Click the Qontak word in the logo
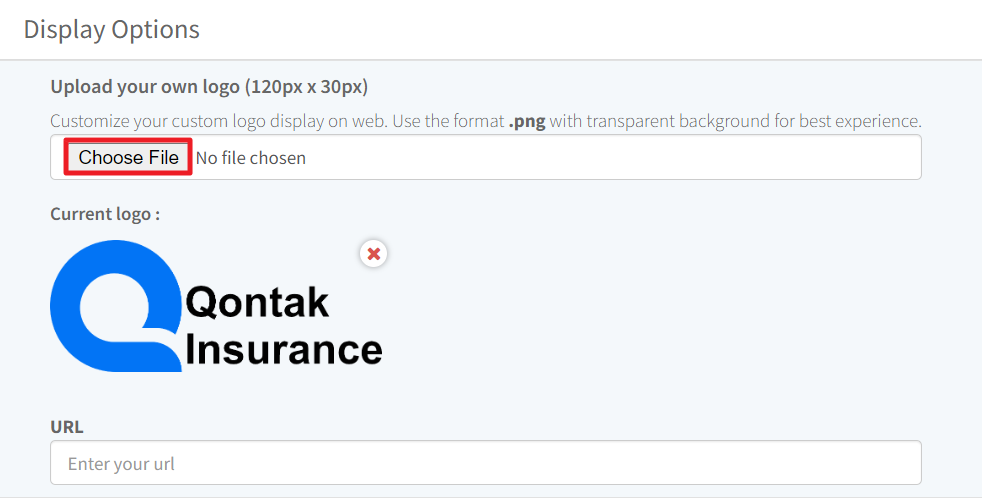The width and height of the screenshot is (982, 498). click(x=257, y=301)
